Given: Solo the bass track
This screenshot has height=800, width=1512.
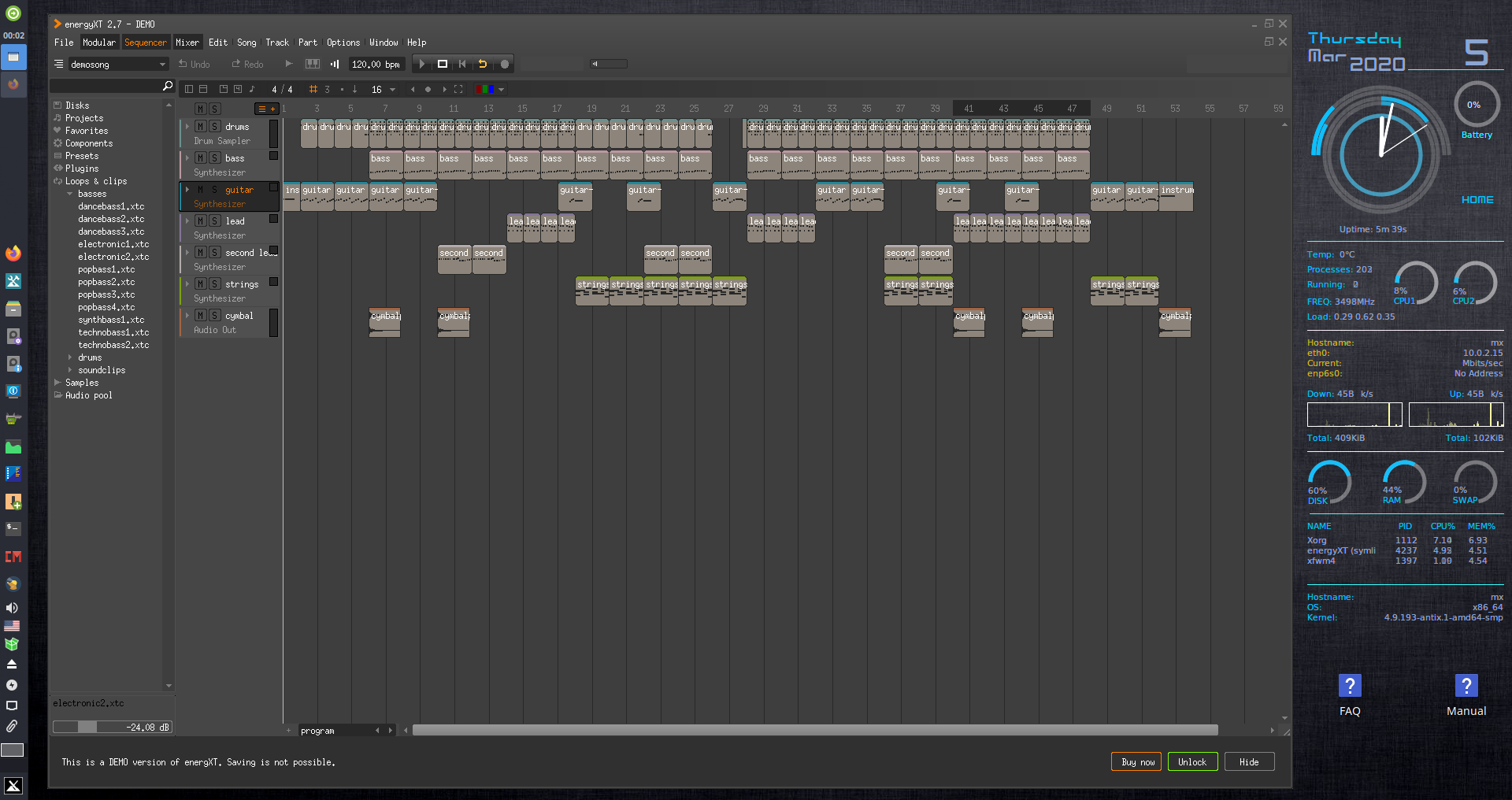Looking at the screenshot, I should [214, 158].
